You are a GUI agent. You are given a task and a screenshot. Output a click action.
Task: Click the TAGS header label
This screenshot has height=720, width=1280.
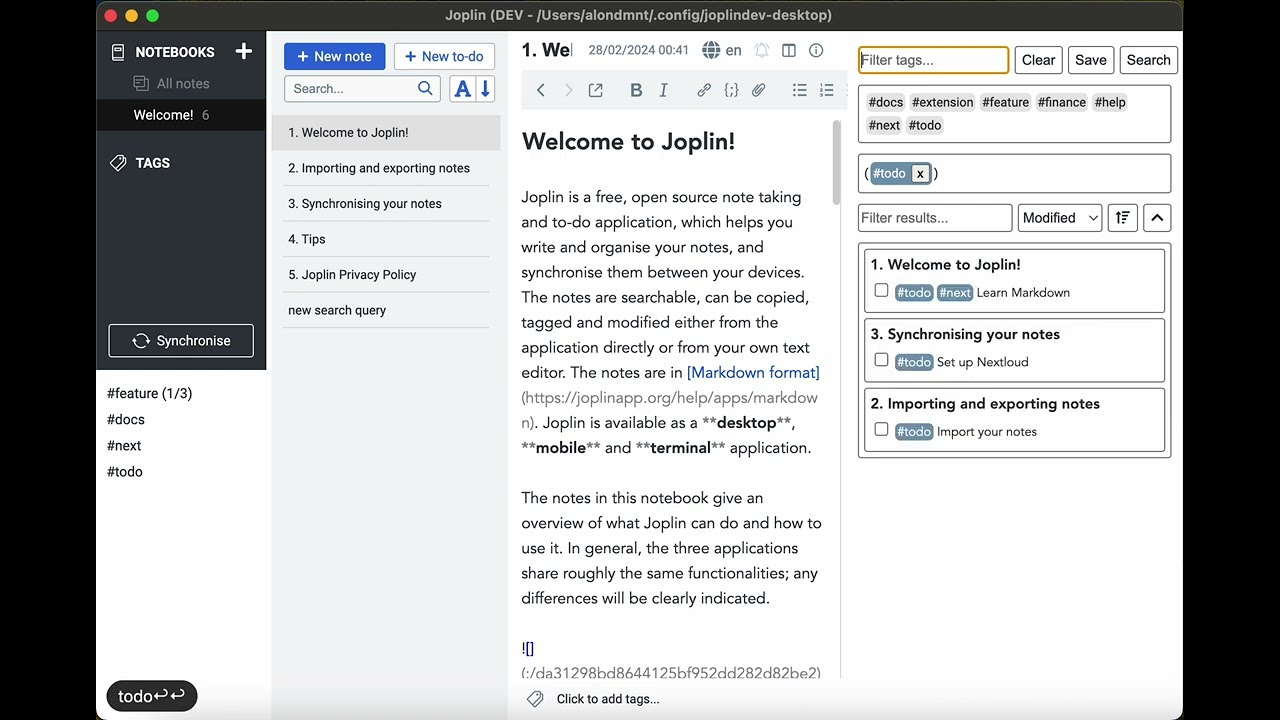click(x=153, y=163)
